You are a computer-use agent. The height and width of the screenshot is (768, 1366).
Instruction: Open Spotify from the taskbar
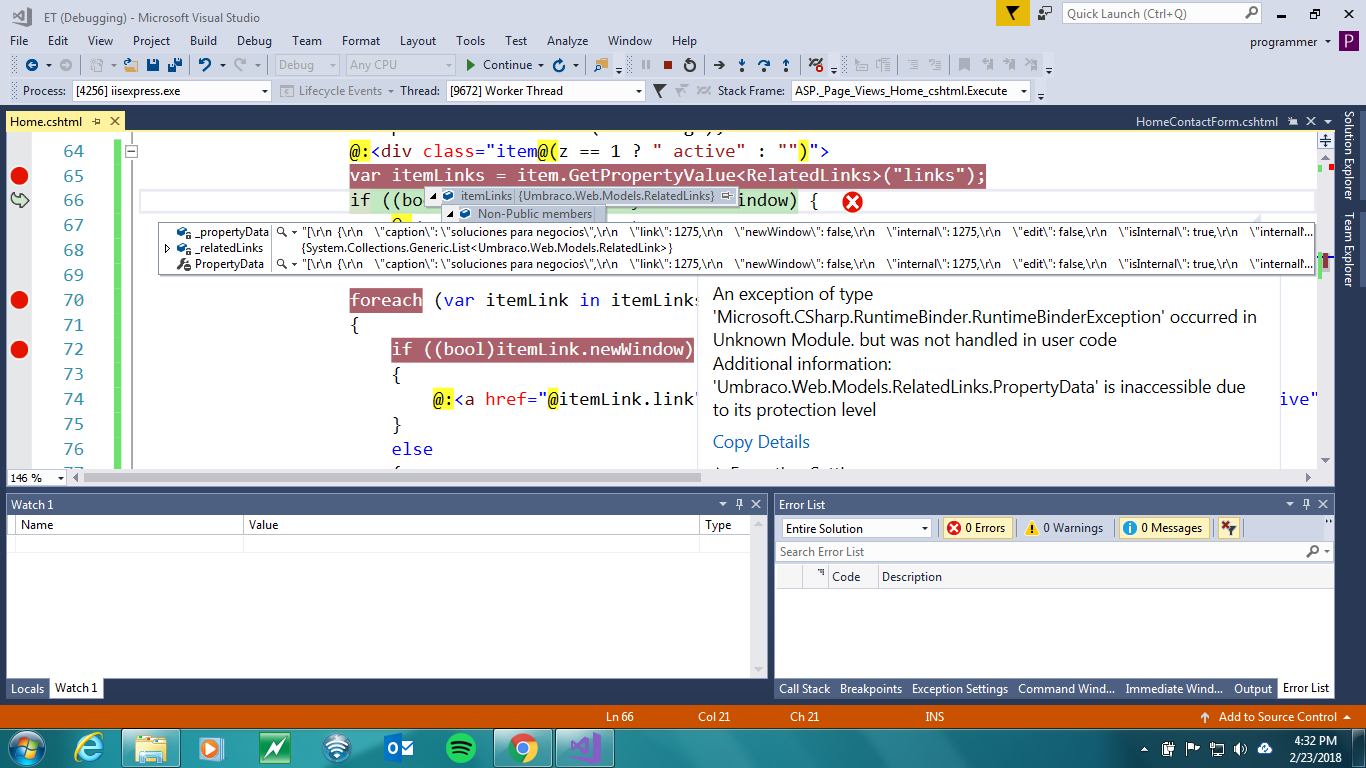pyautogui.click(x=460, y=747)
